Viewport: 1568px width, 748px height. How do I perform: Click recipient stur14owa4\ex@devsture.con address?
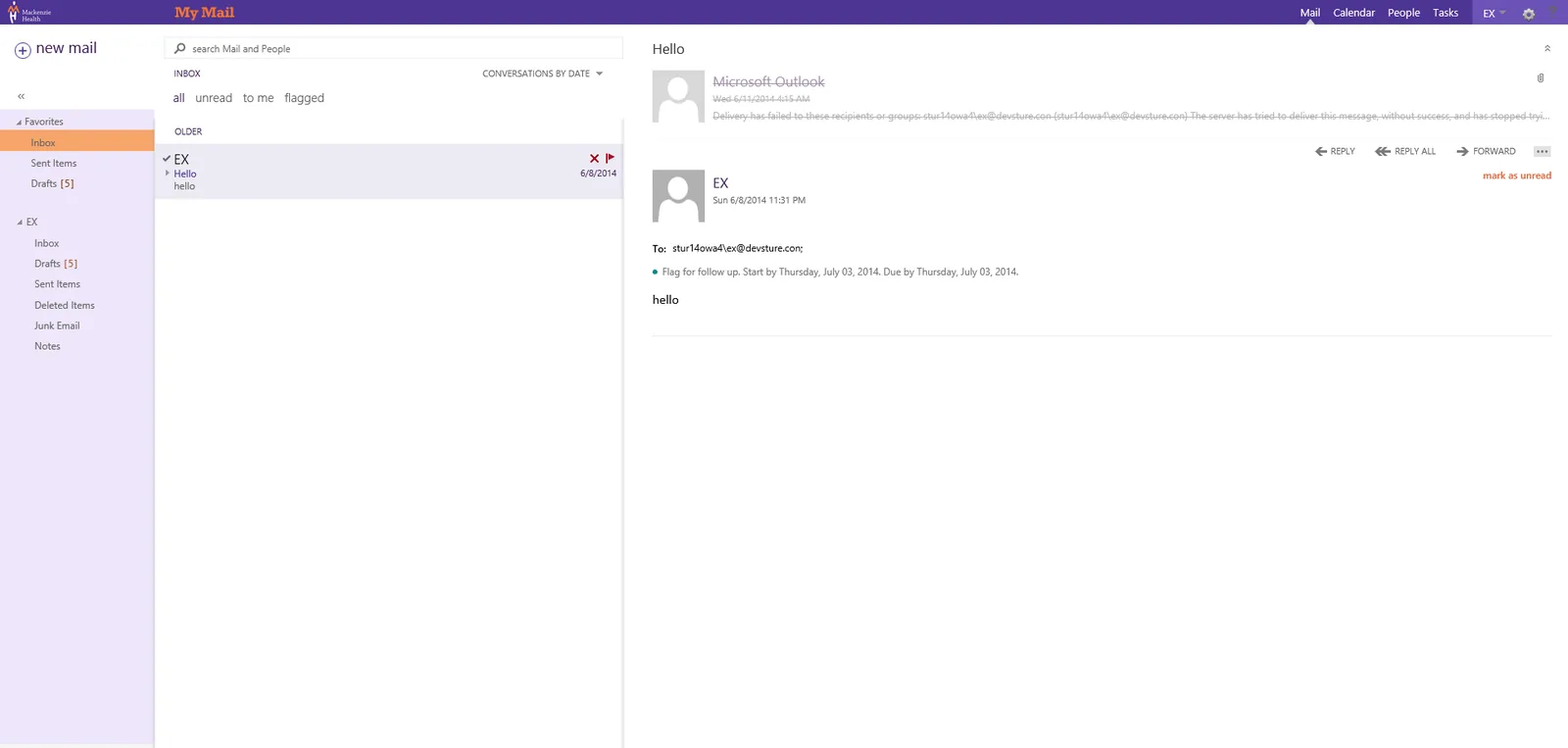[x=737, y=248]
